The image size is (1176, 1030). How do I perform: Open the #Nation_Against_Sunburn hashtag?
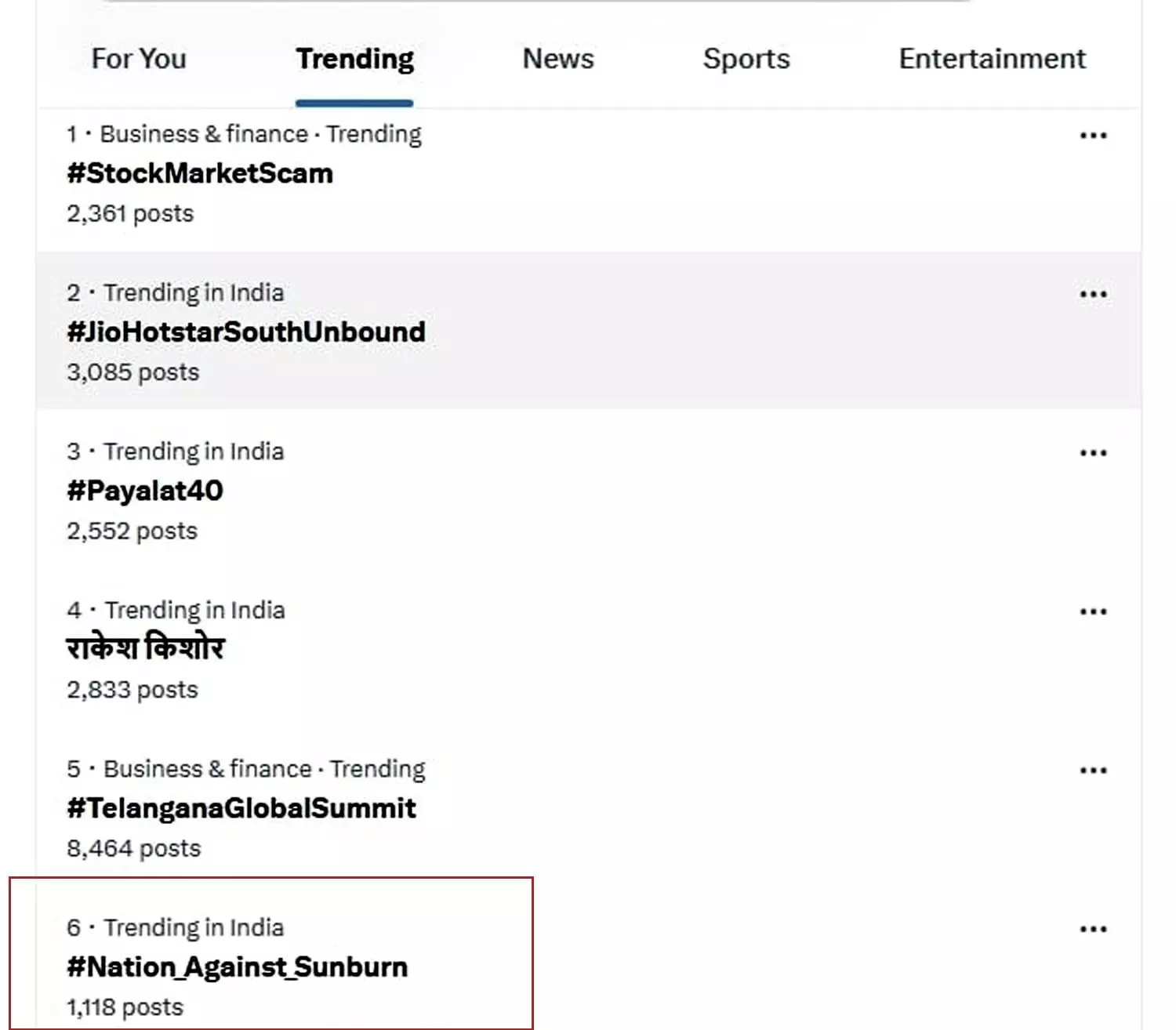click(x=238, y=967)
